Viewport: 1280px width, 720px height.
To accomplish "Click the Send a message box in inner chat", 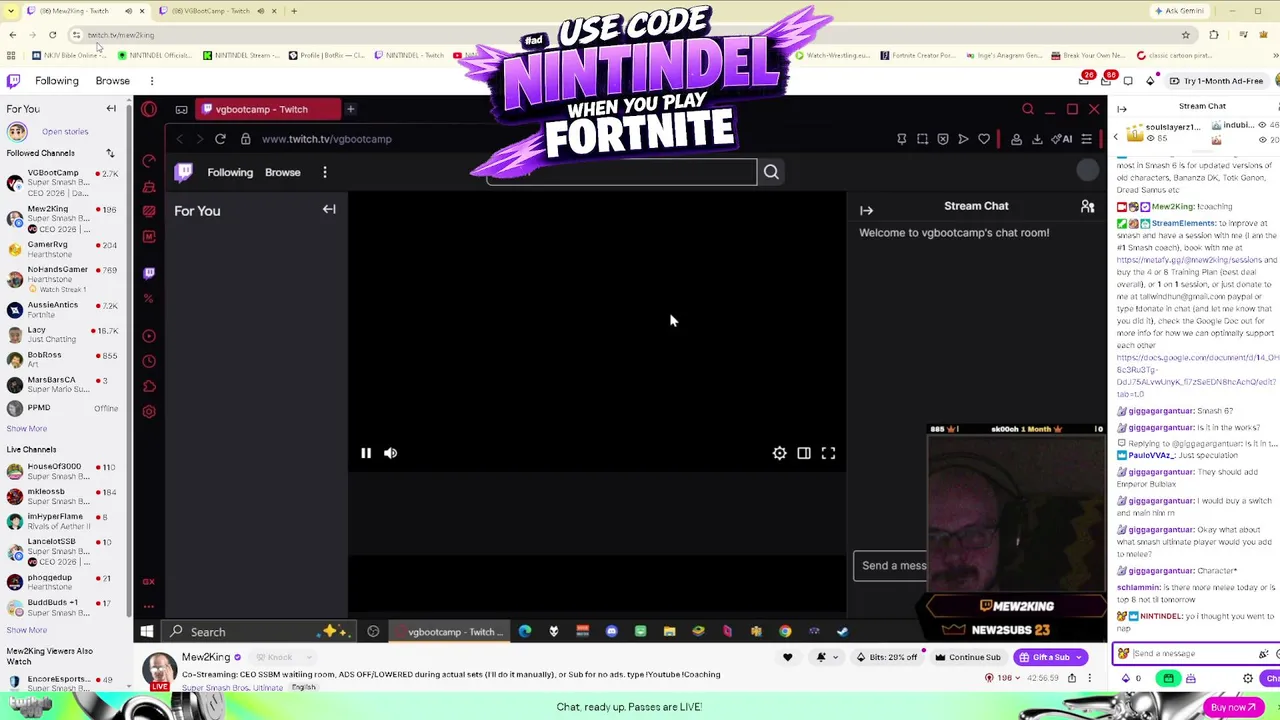I will (891, 565).
